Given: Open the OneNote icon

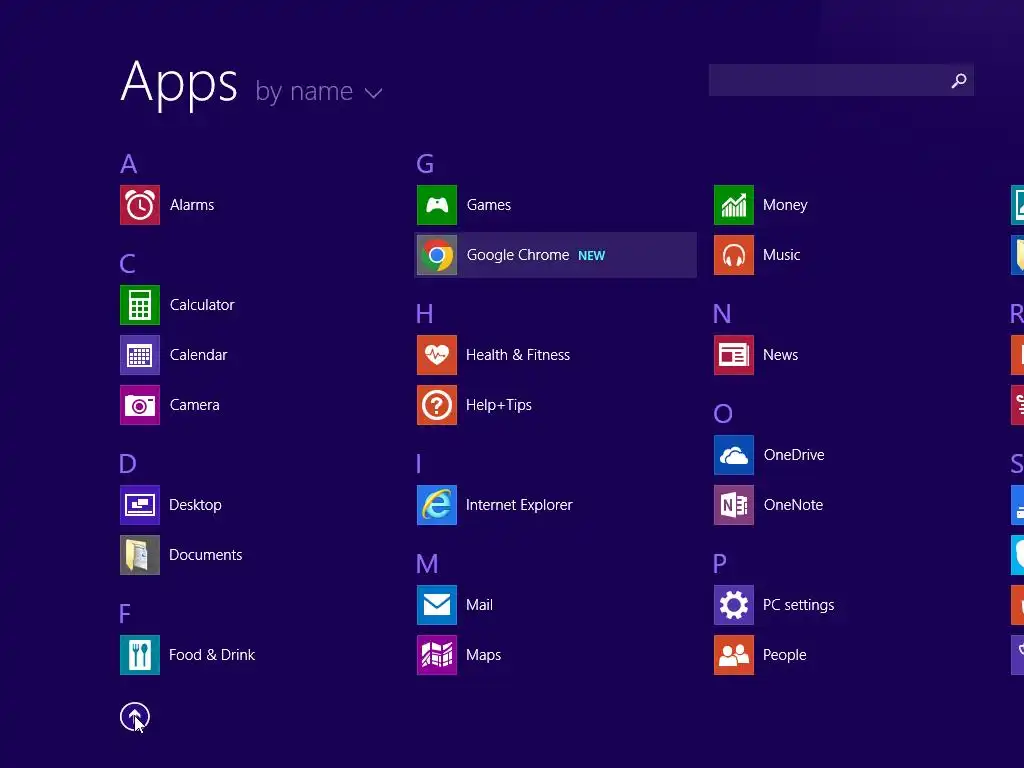Looking at the screenshot, I should (x=734, y=505).
